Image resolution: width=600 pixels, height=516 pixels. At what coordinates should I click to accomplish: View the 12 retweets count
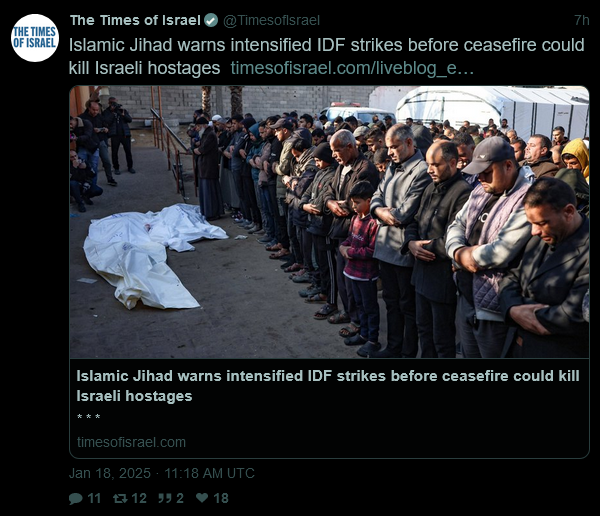[139, 498]
